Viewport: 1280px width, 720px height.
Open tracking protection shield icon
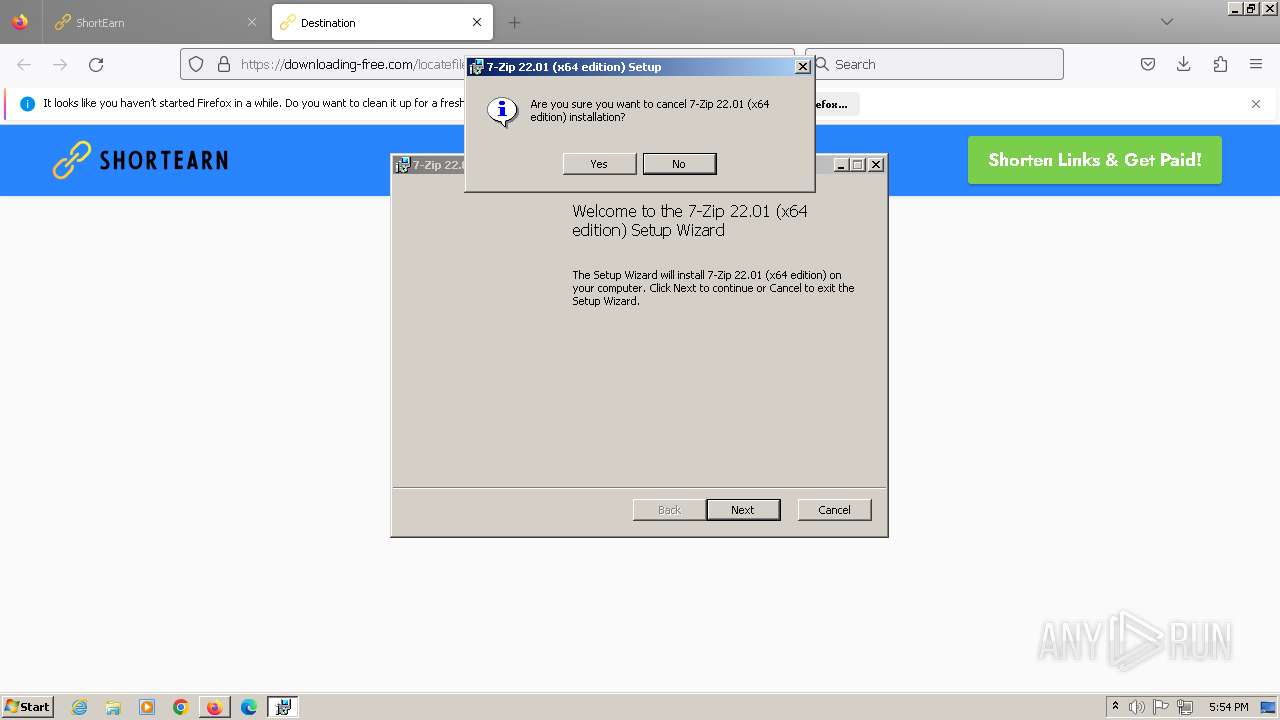pos(196,64)
